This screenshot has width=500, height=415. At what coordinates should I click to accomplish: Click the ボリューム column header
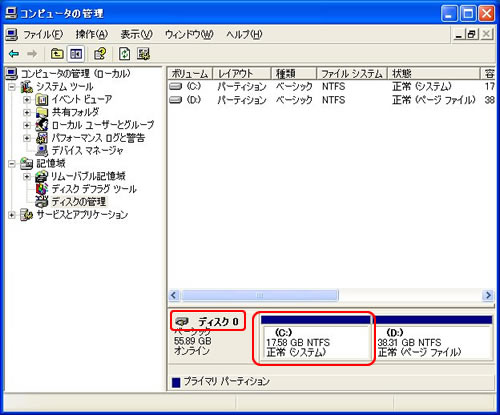190,73
